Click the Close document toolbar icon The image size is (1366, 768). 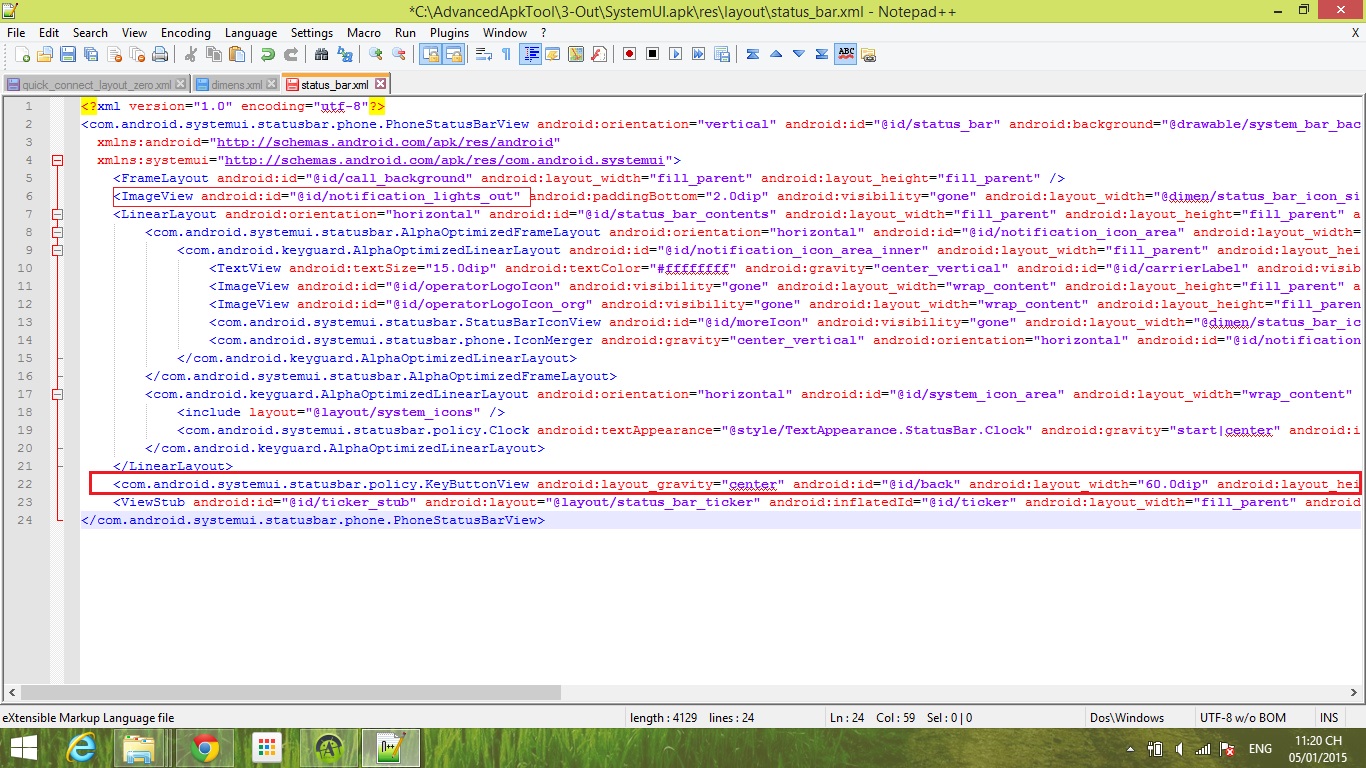[x=113, y=54]
